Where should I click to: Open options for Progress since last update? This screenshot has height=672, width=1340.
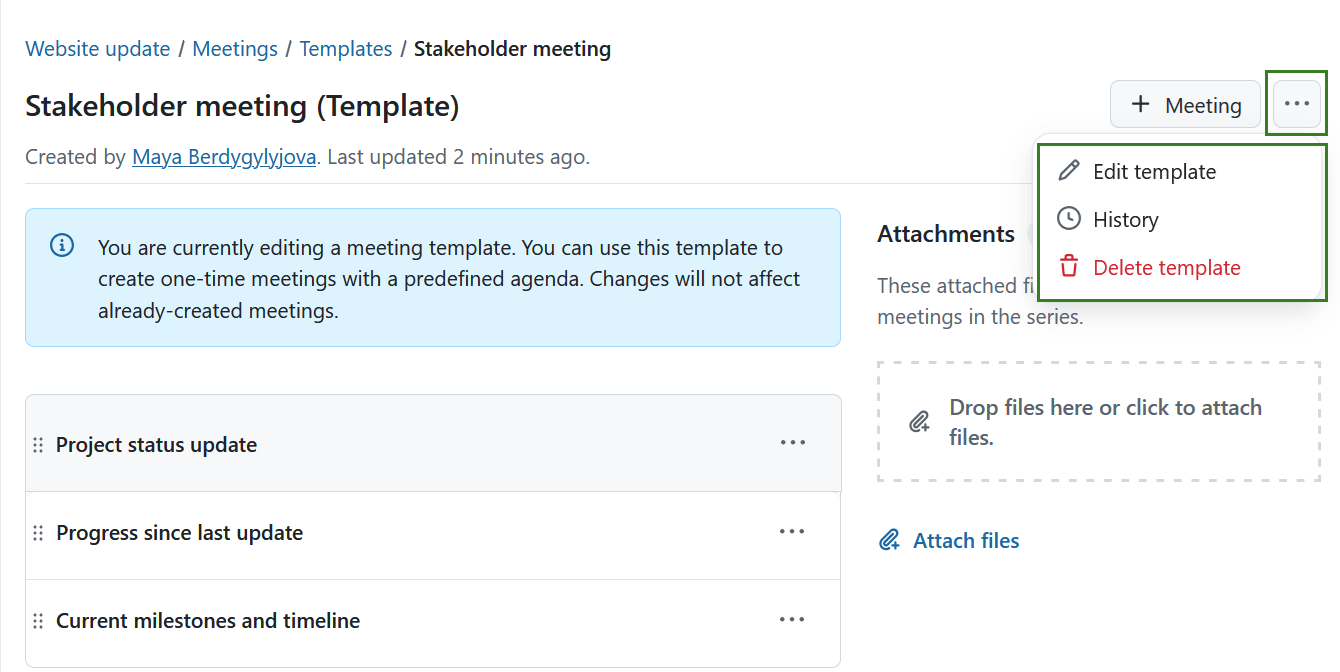[x=792, y=531]
